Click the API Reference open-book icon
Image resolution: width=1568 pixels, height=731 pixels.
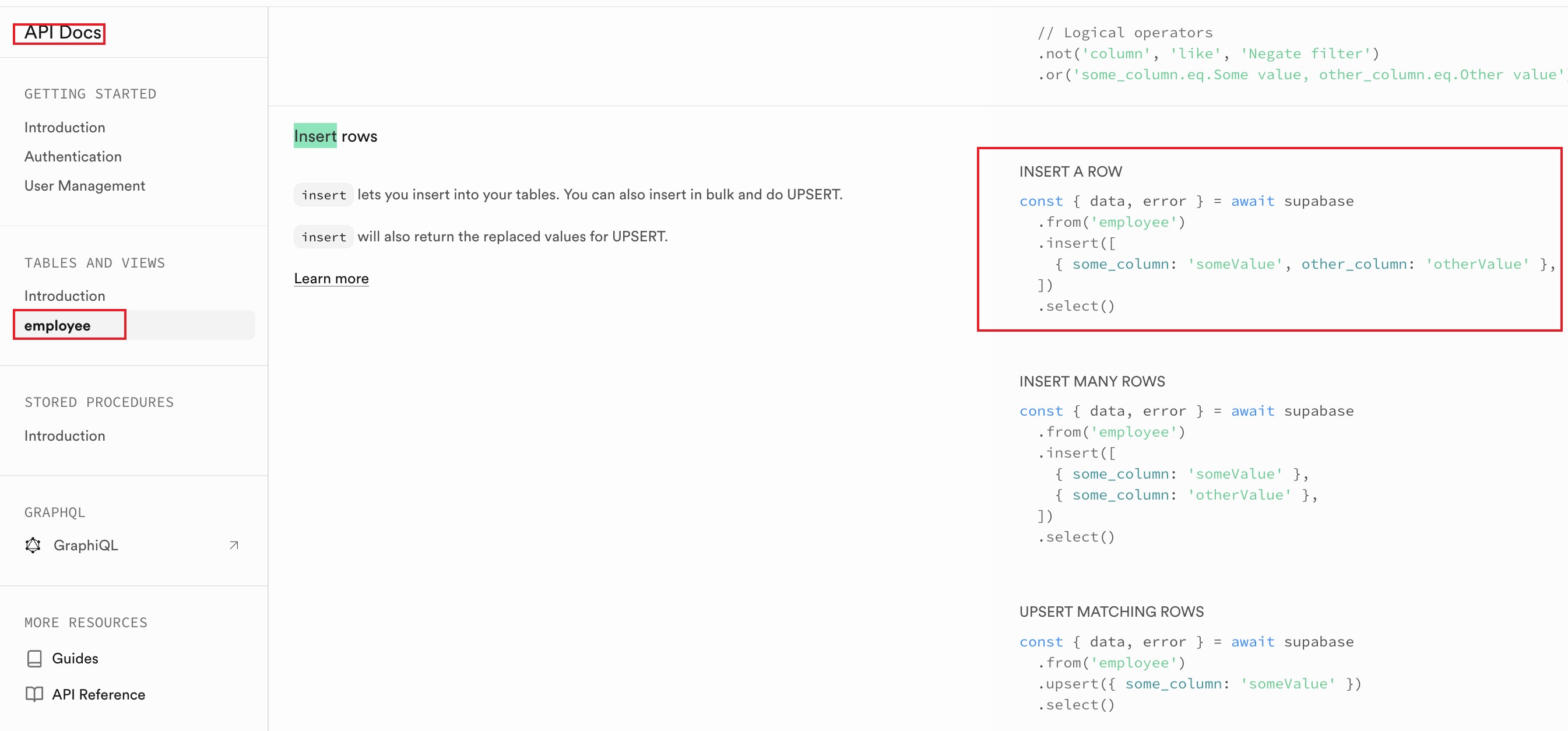click(35, 694)
